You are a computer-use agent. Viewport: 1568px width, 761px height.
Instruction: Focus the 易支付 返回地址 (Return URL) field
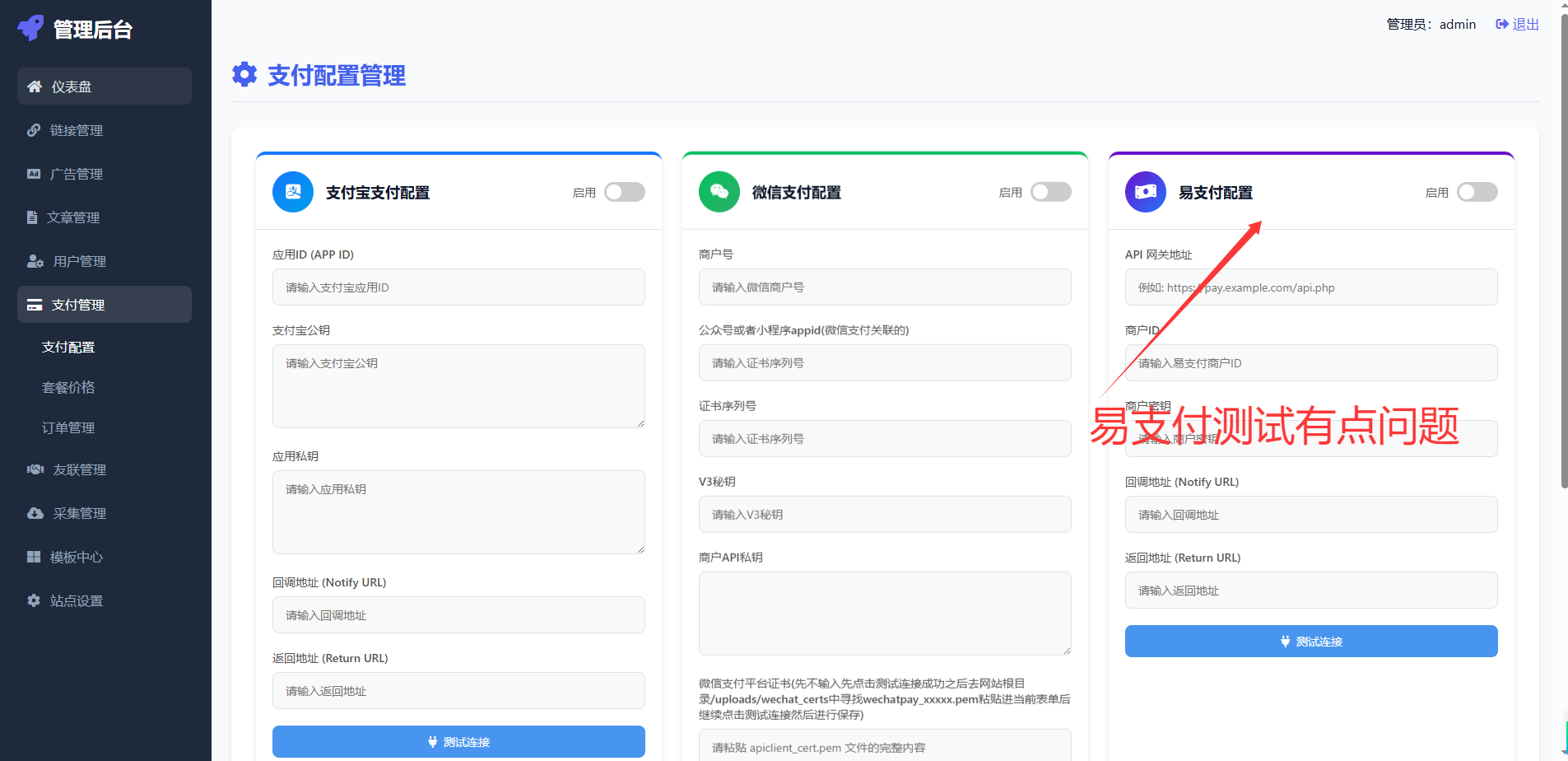point(1311,590)
